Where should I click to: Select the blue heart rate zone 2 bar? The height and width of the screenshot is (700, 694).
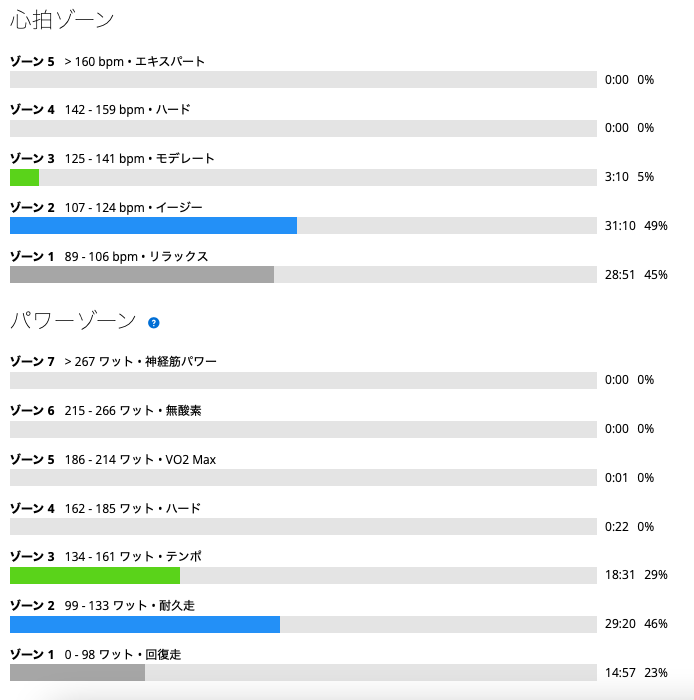[x=154, y=225]
